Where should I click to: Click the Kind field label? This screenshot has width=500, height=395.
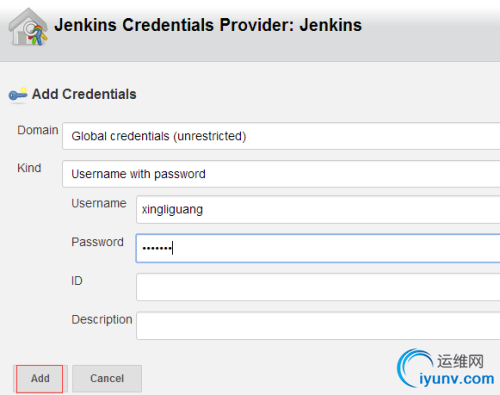(29, 168)
